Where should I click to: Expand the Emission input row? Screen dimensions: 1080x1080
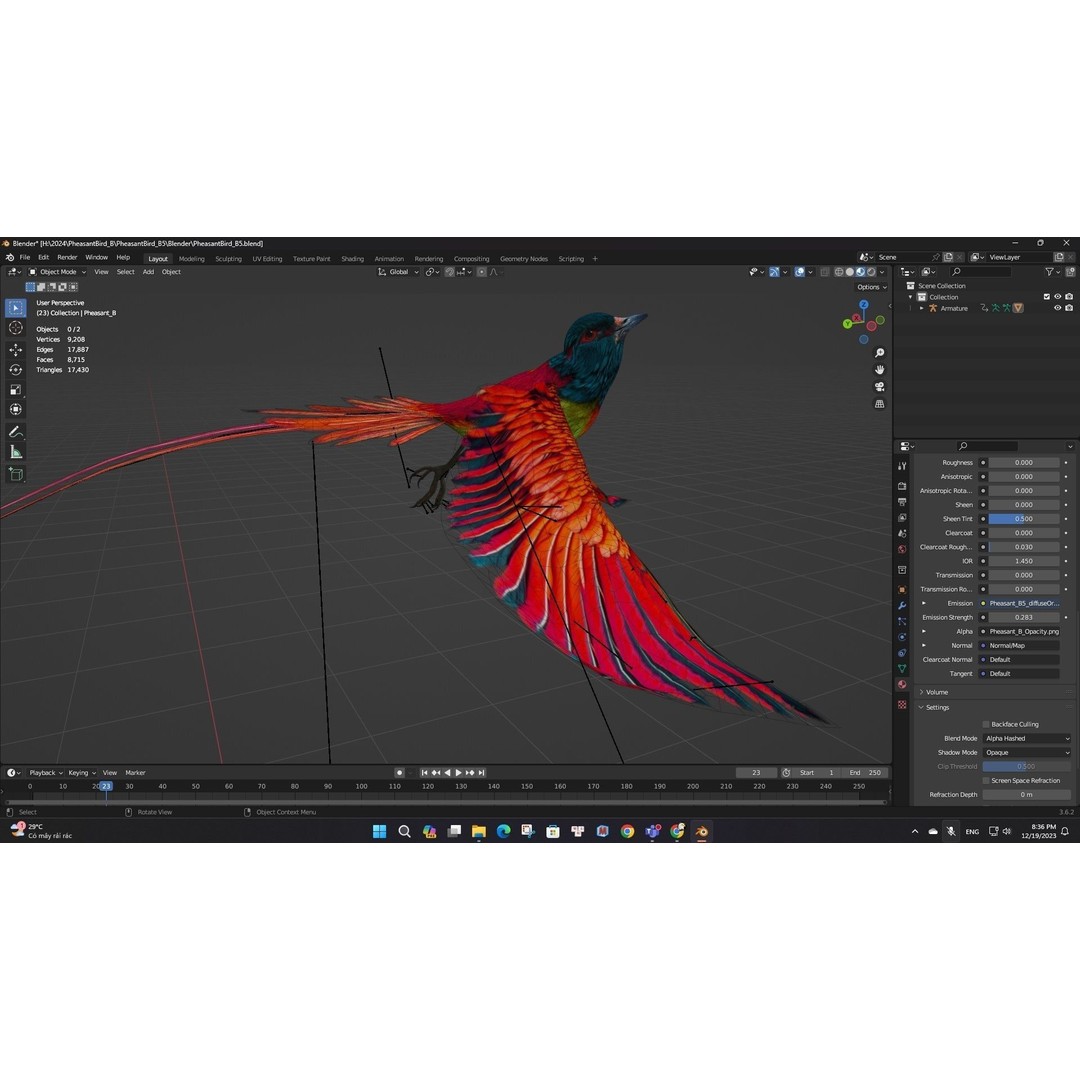tap(924, 603)
